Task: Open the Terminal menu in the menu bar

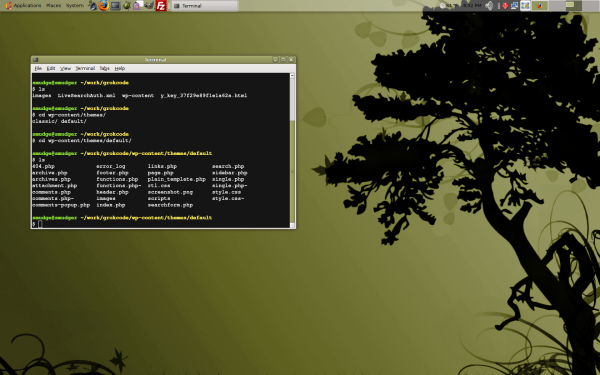Action: (85, 68)
